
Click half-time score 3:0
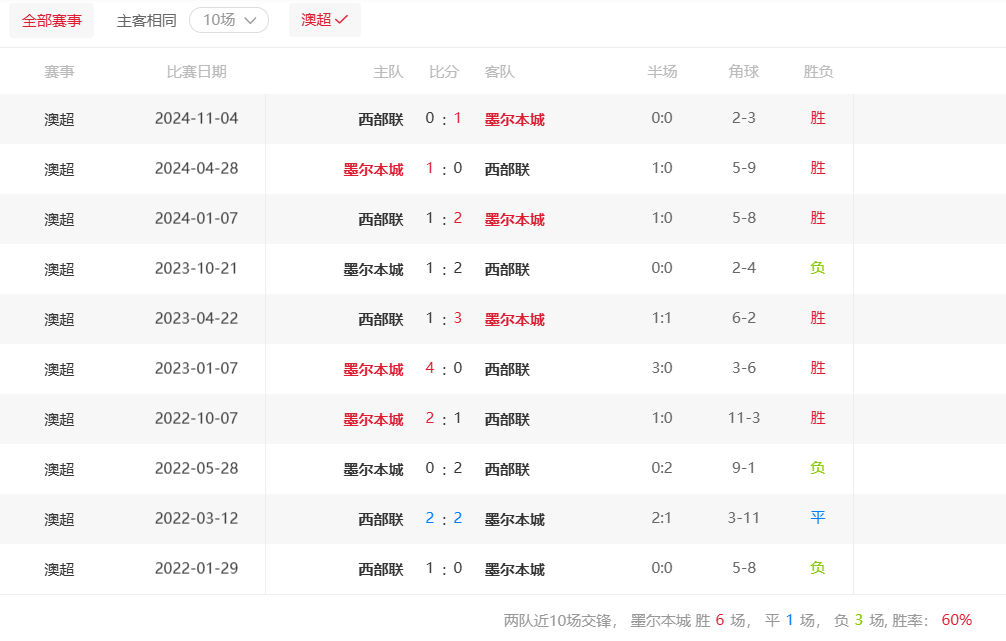[662, 368]
